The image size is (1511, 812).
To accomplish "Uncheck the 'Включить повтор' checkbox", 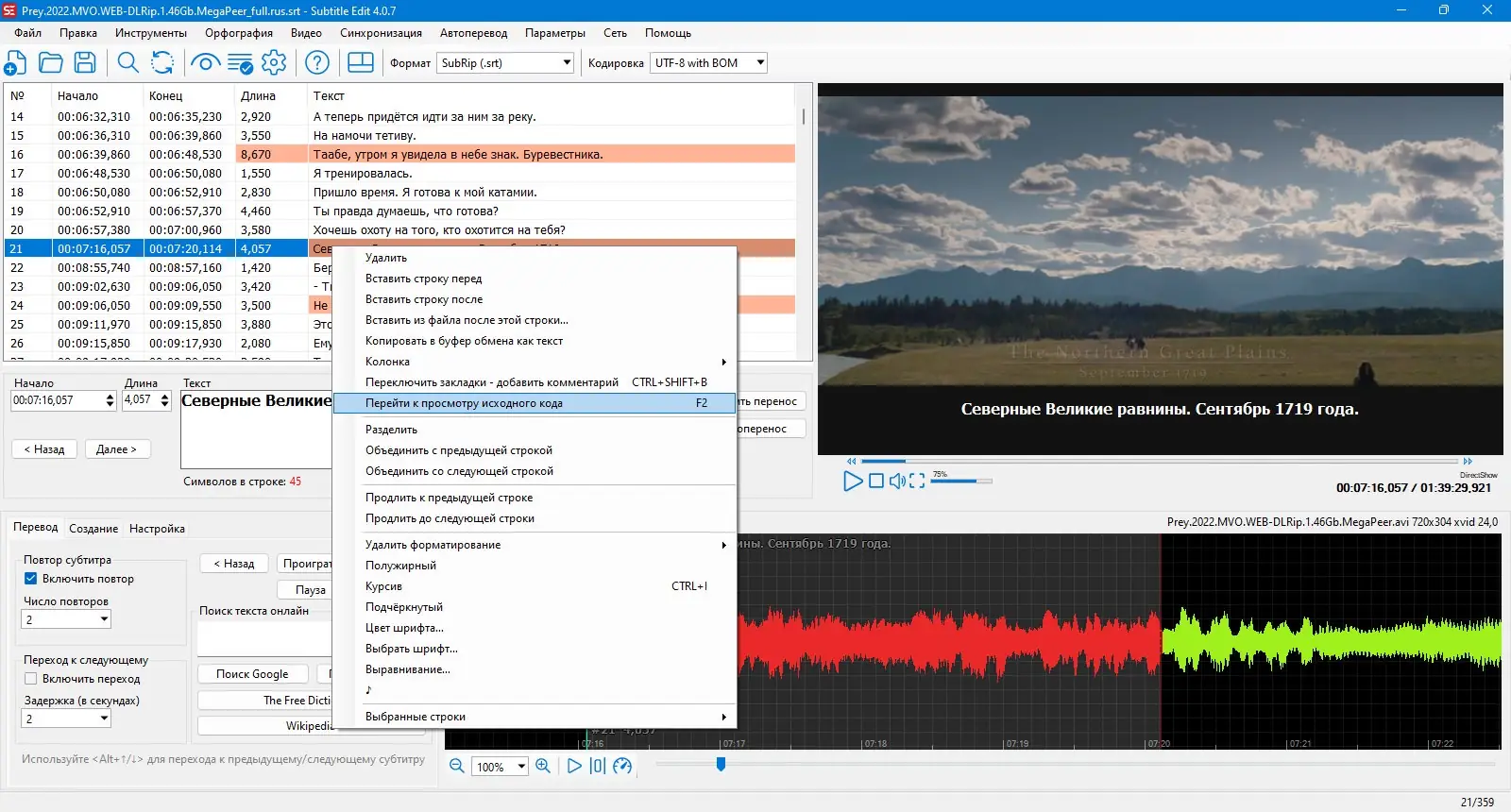I will [30, 579].
